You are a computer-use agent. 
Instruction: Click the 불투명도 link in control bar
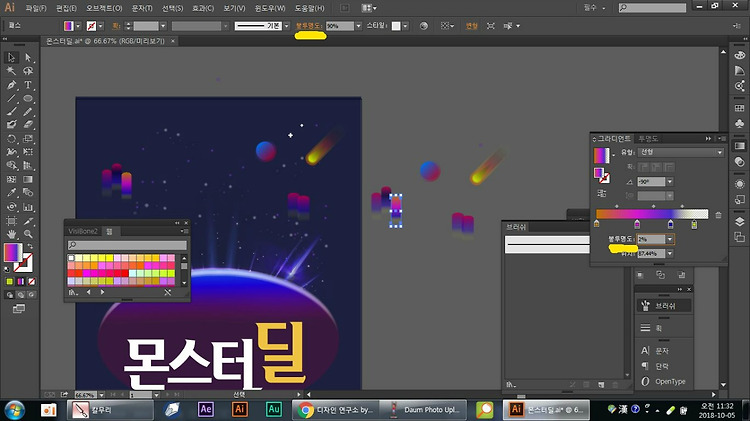[x=309, y=26]
